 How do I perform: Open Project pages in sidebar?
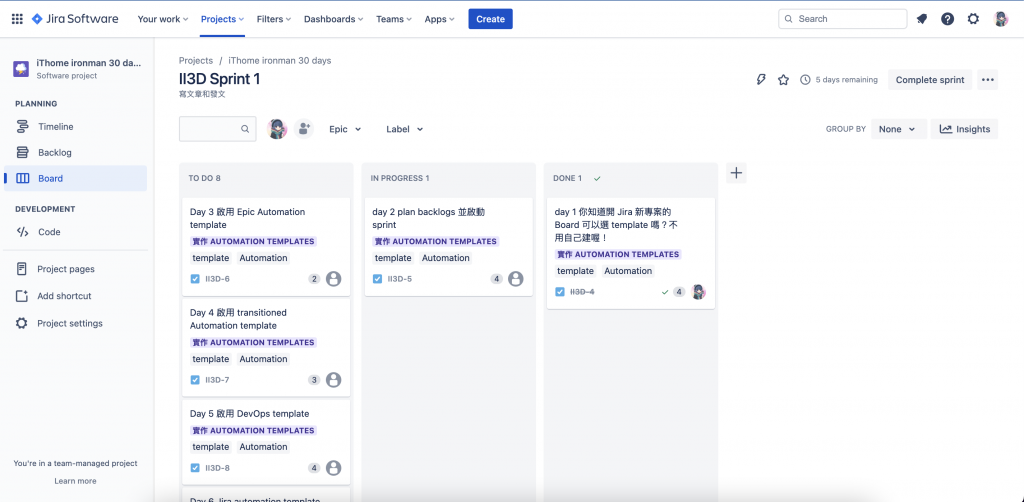(x=75, y=269)
